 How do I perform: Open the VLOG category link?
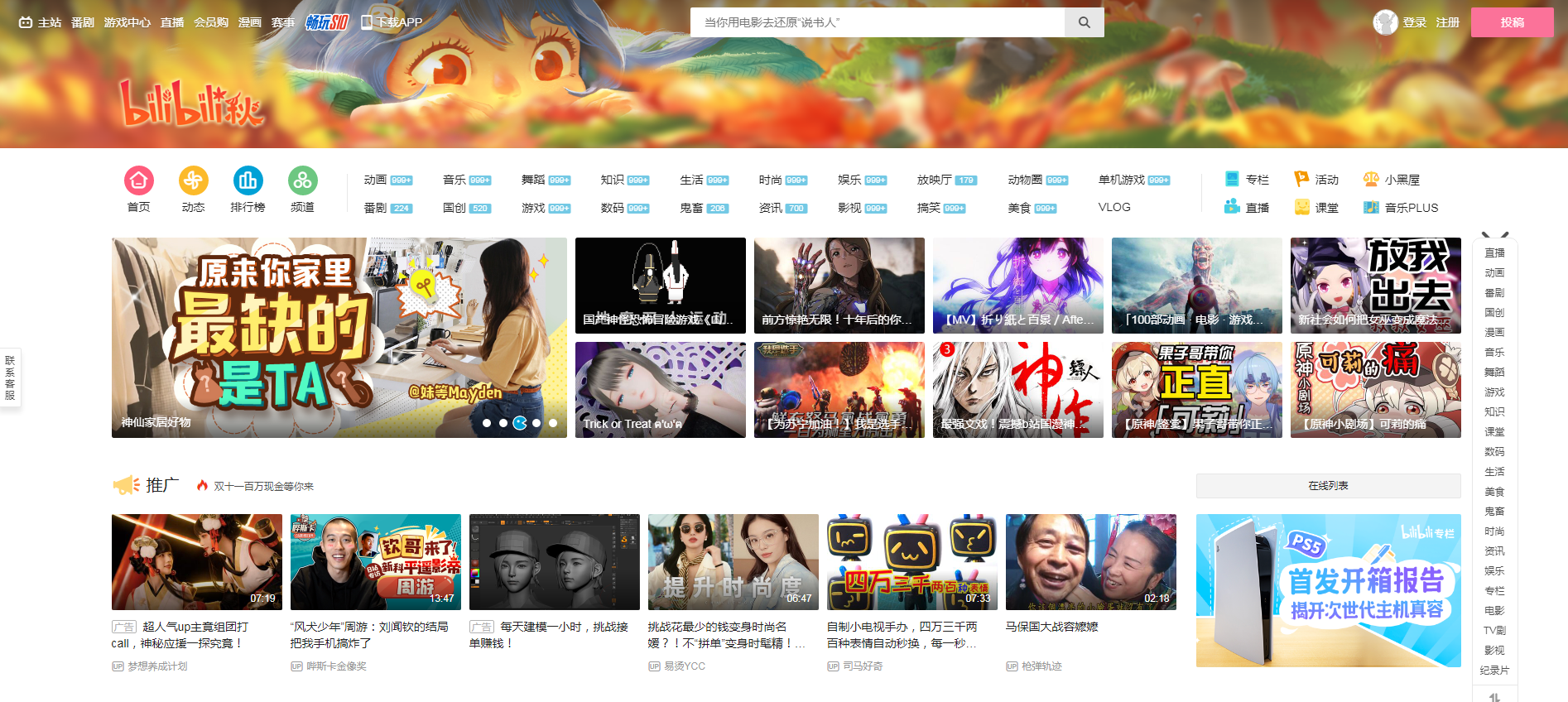point(1114,207)
